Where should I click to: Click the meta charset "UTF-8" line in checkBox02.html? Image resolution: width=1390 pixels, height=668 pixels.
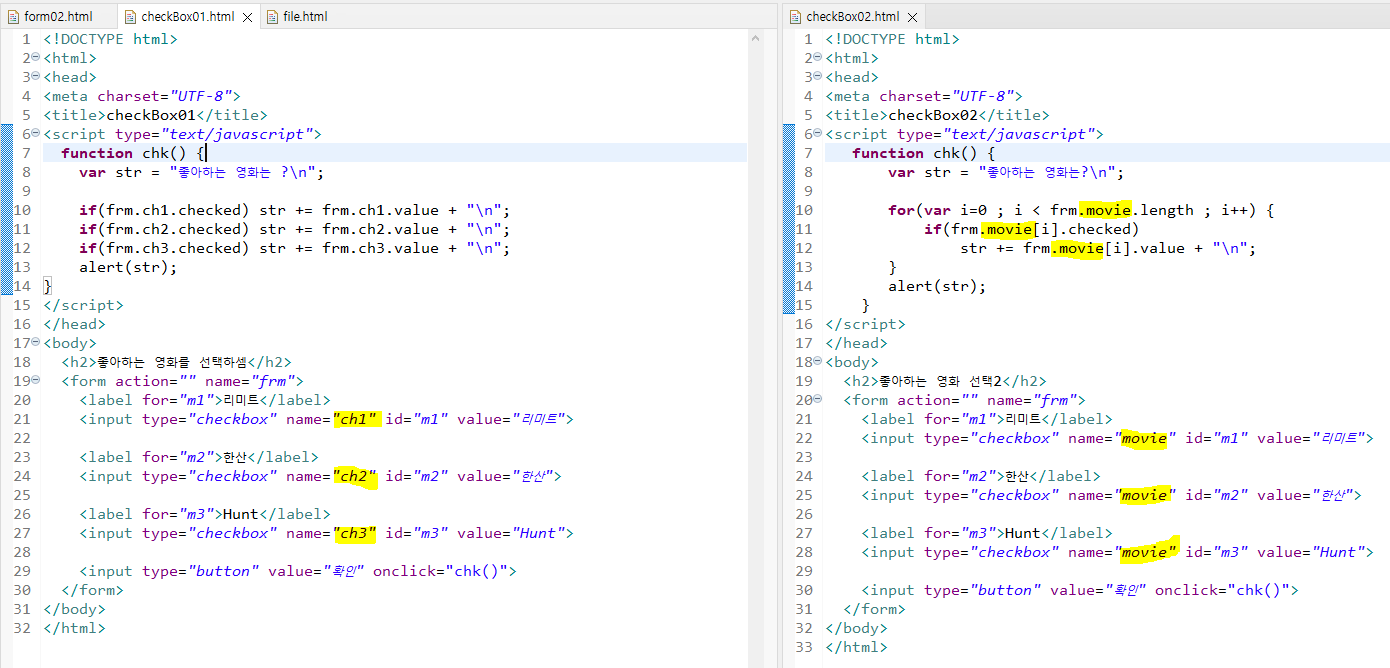pos(924,96)
